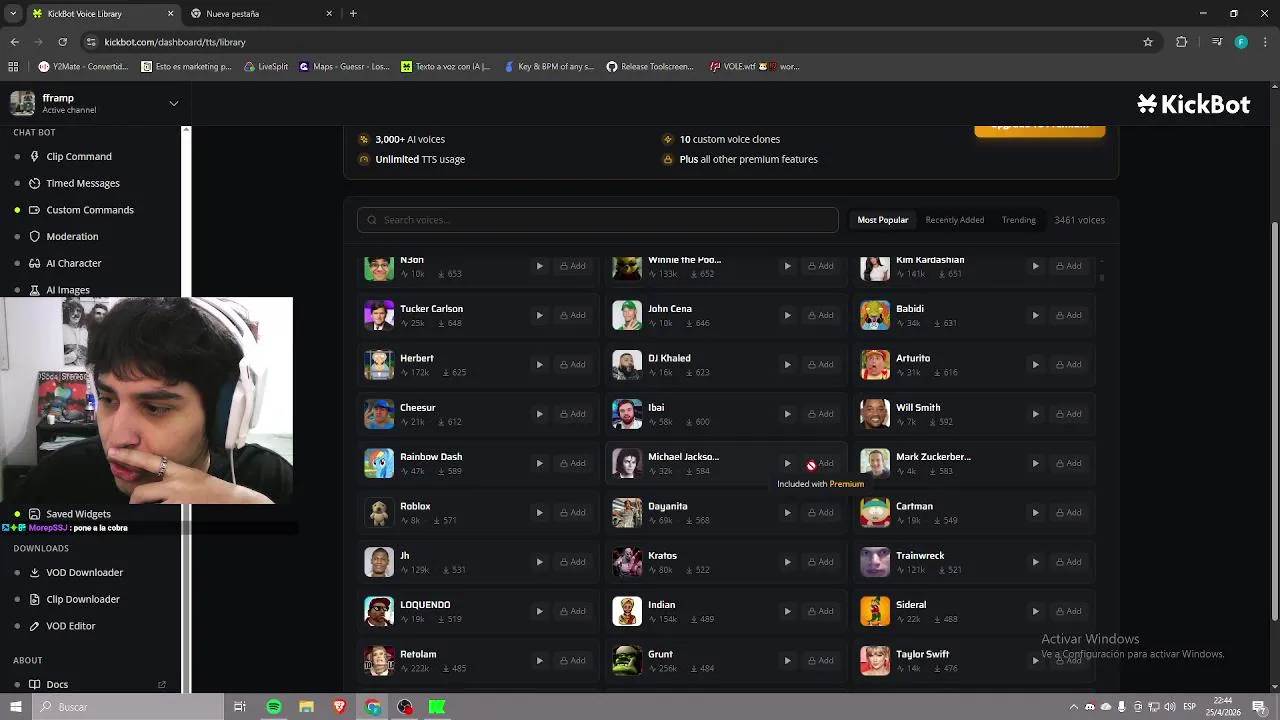The height and width of the screenshot is (720, 1280).
Task: Add the Mark Zuckerberg voice
Action: 1069,463
